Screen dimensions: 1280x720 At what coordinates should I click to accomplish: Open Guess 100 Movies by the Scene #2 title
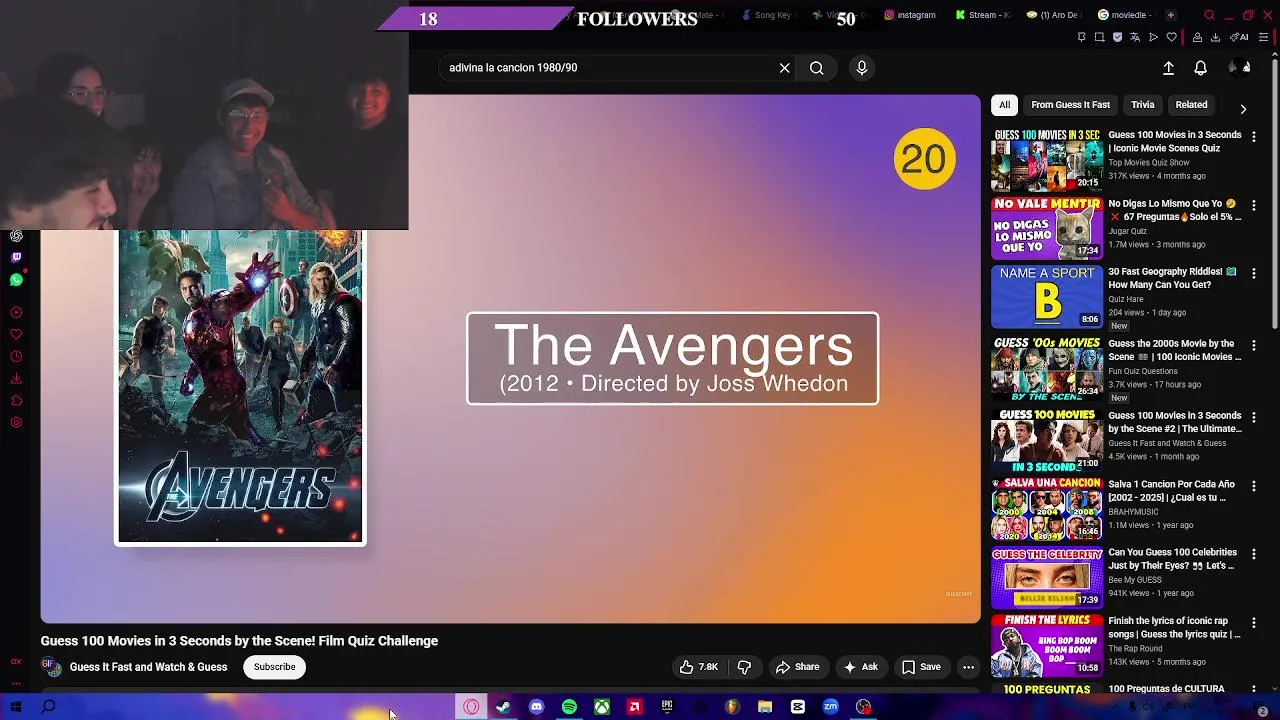1174,422
